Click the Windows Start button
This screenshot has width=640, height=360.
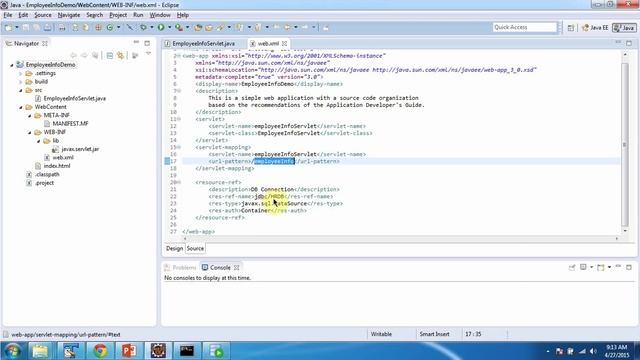point(12,351)
